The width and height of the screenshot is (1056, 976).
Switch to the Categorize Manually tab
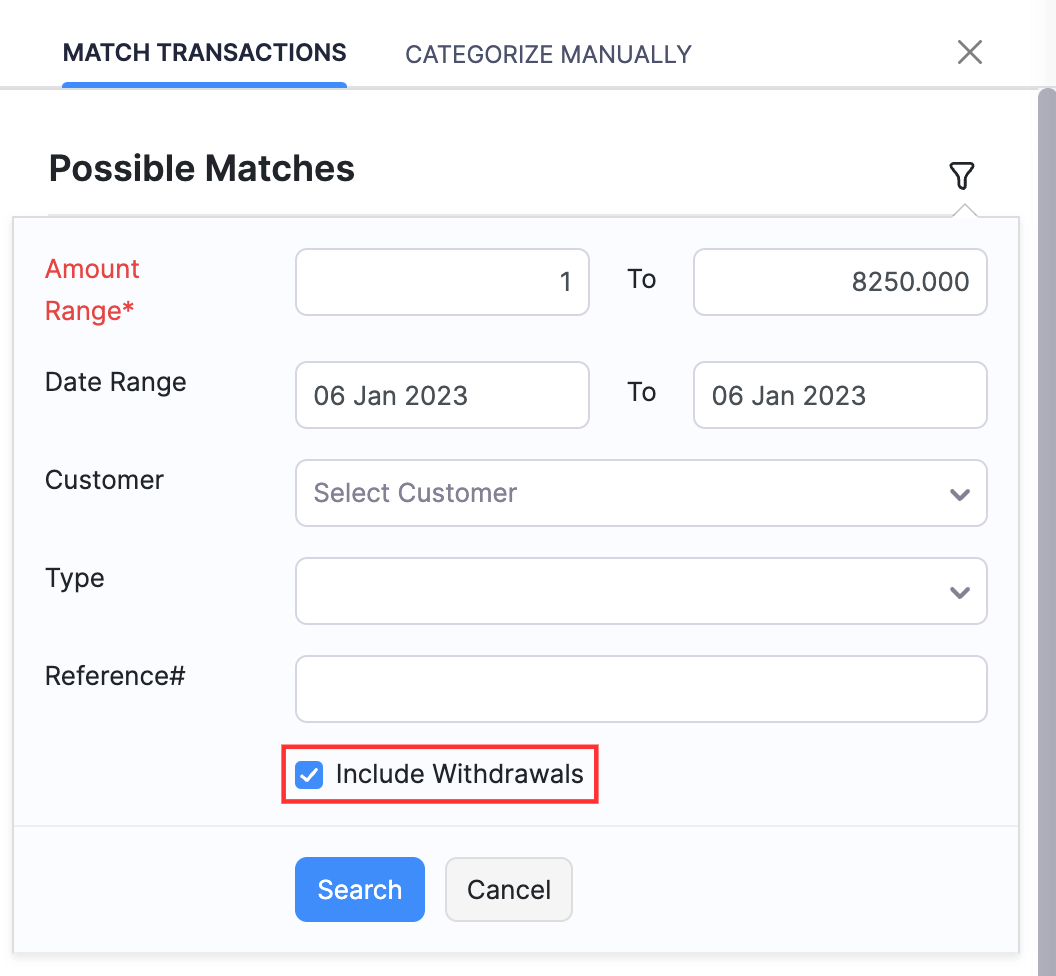click(547, 54)
